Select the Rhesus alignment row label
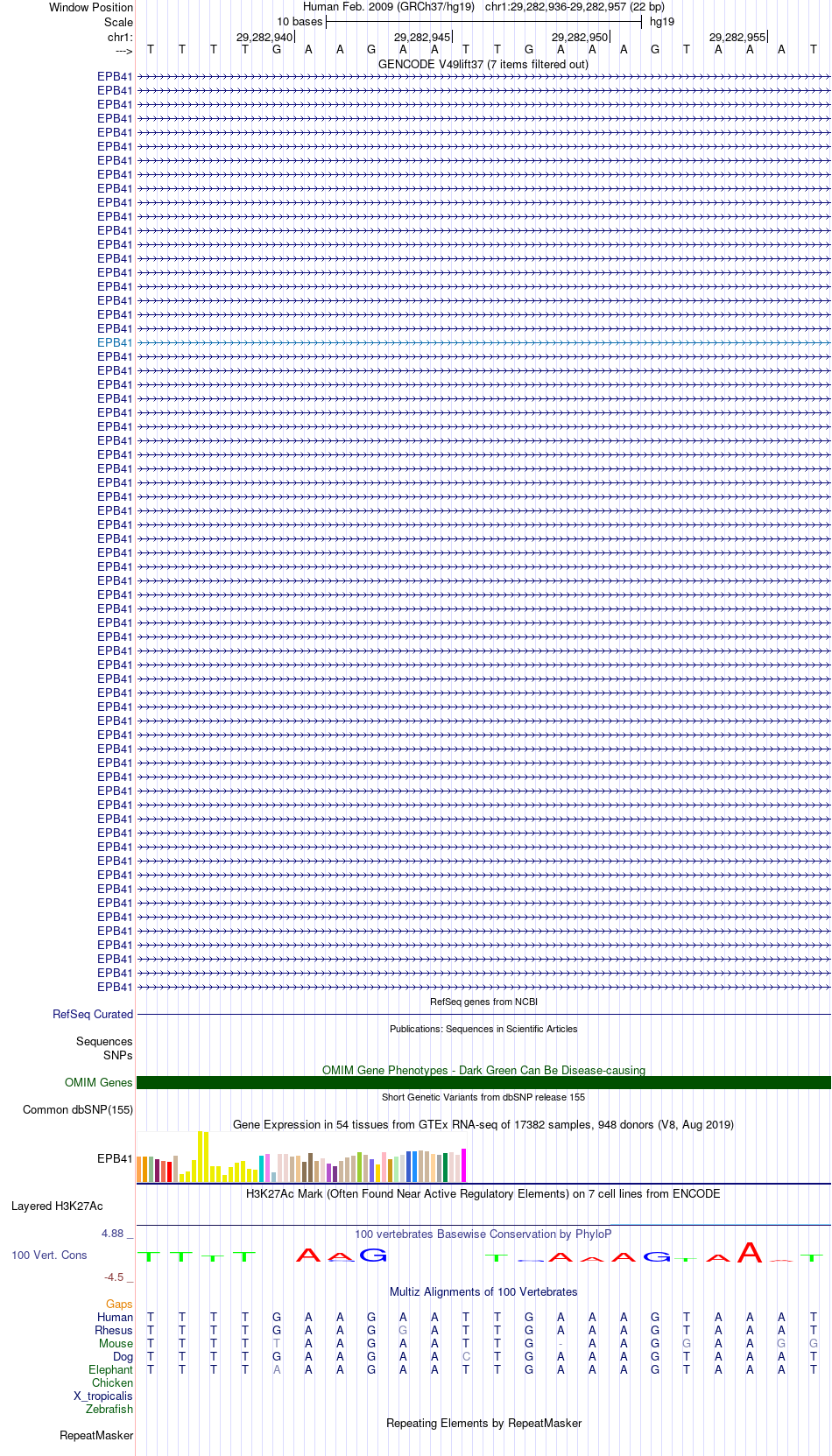Screen dimensions: 832x1456 [114, 1330]
